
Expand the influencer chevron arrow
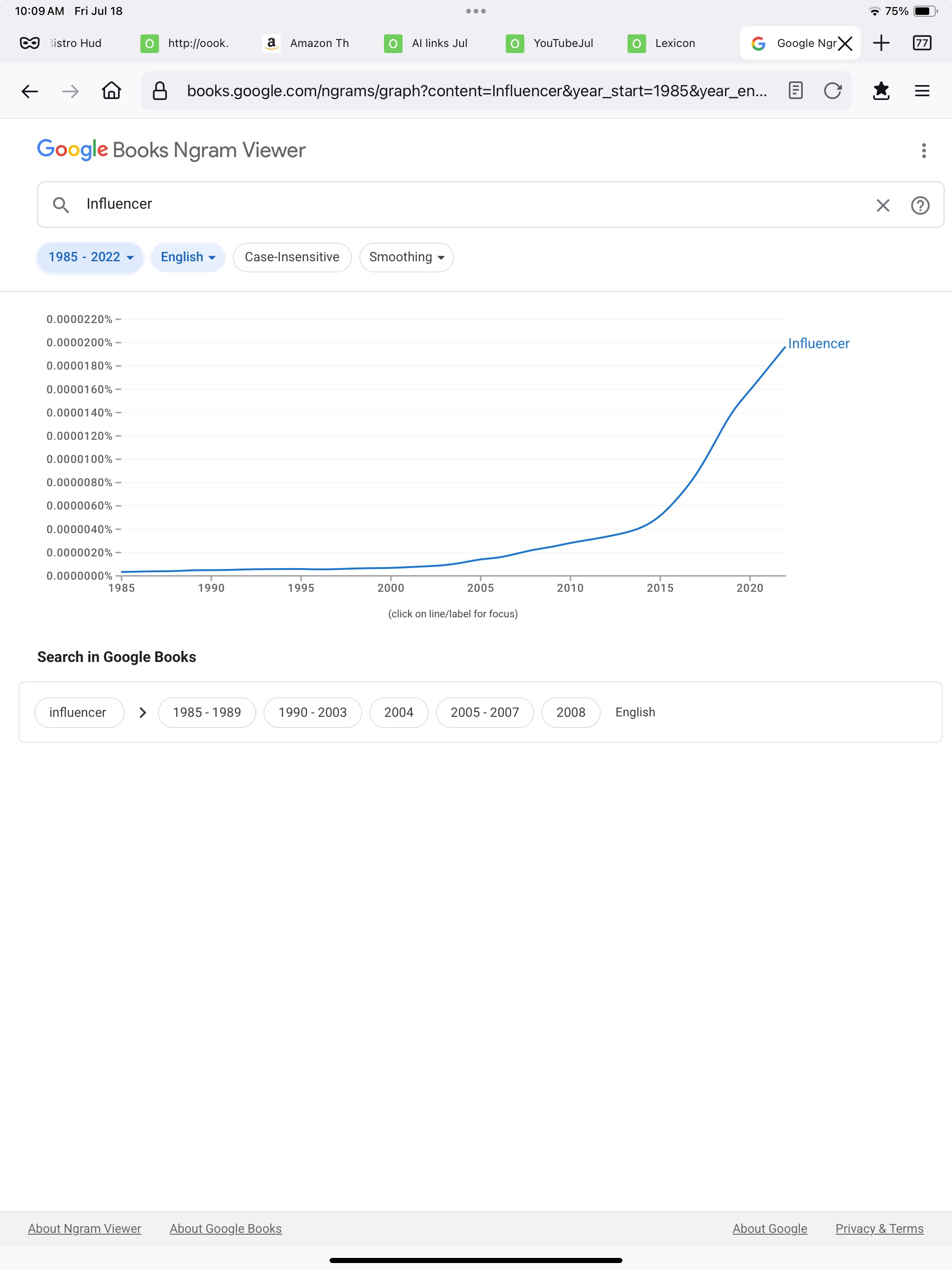tap(142, 713)
